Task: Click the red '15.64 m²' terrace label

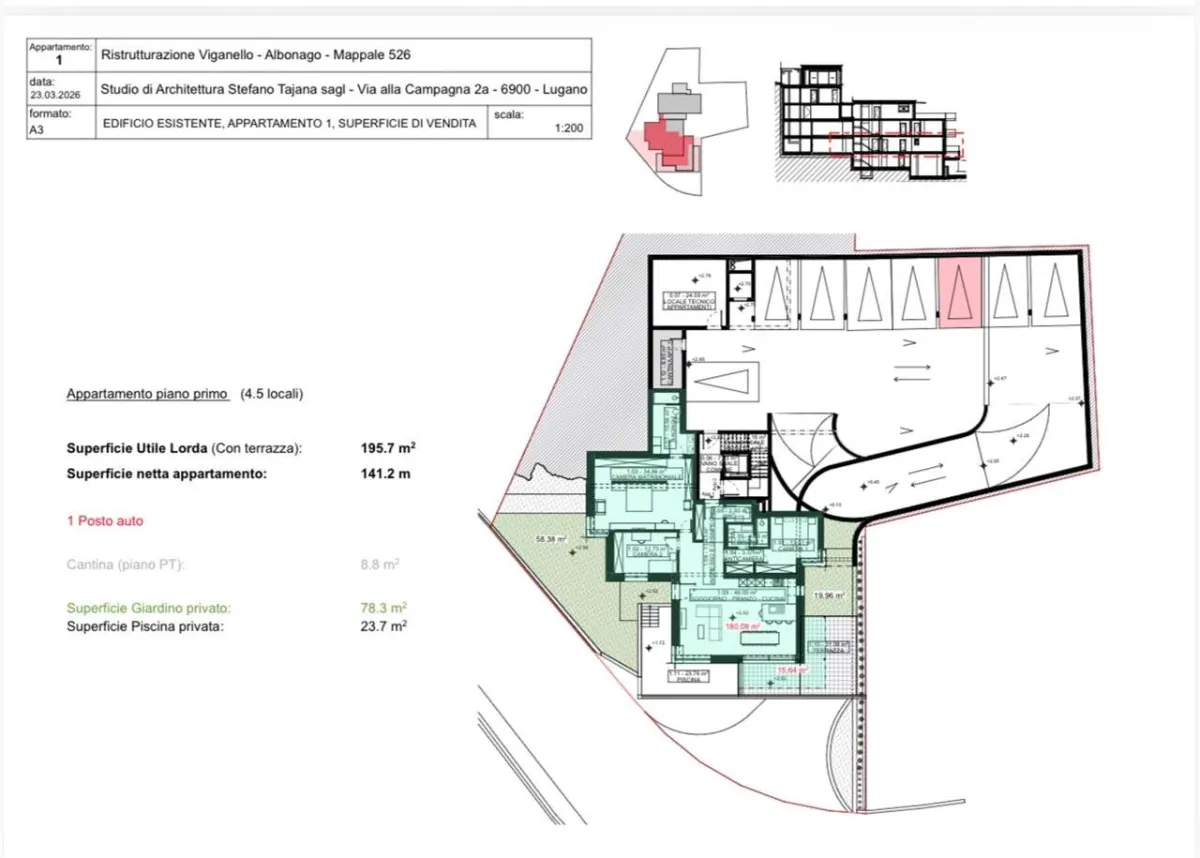Action: [x=793, y=671]
